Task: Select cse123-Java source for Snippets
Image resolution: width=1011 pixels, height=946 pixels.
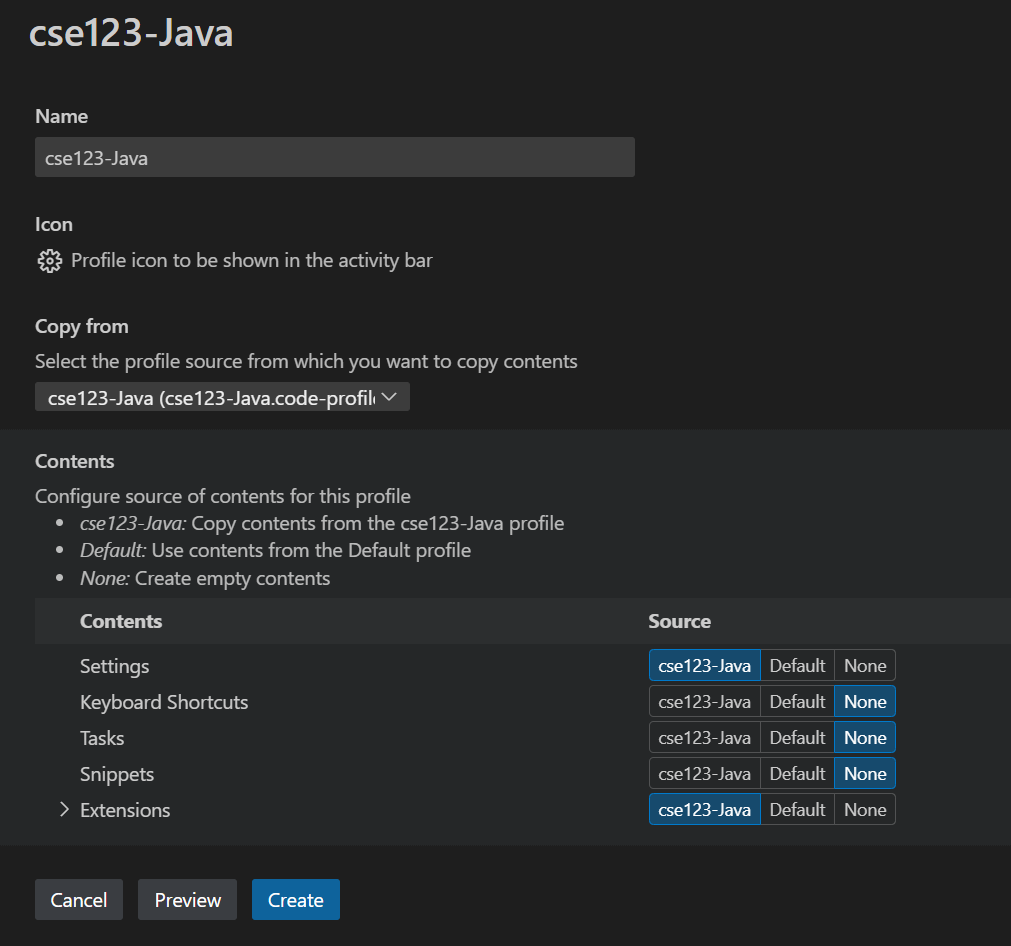Action: point(704,773)
